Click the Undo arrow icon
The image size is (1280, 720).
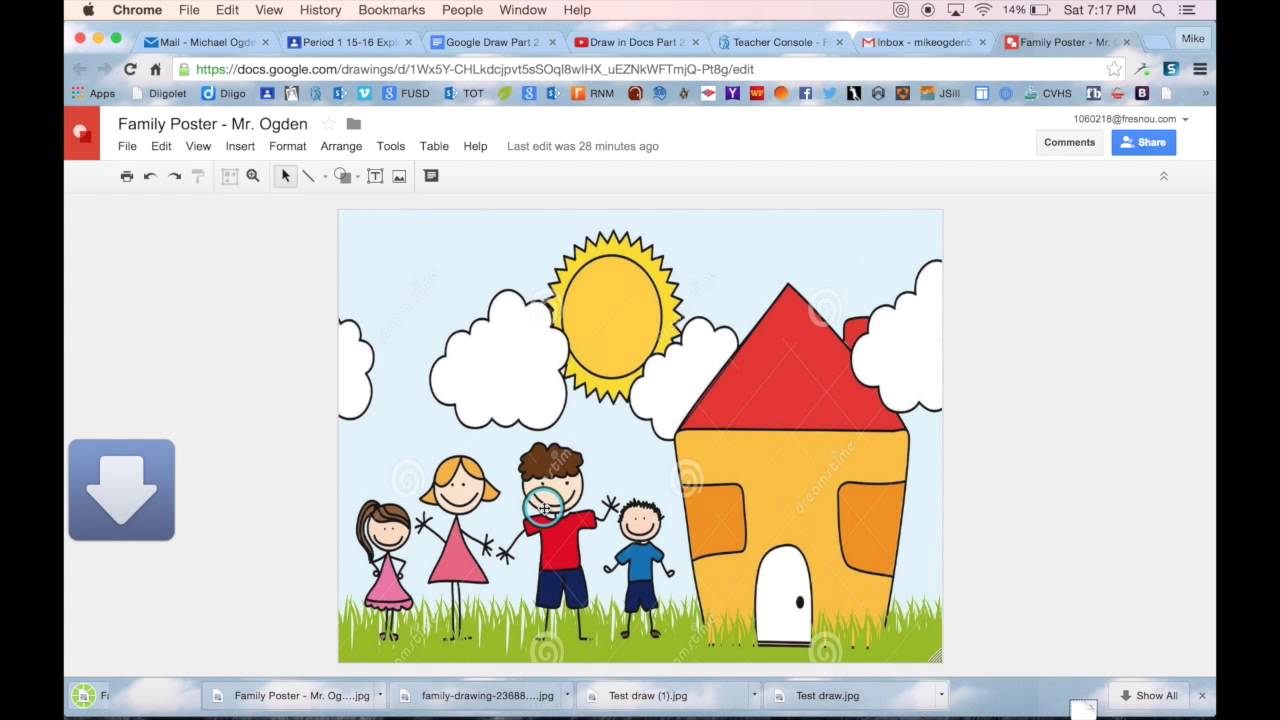[150, 176]
